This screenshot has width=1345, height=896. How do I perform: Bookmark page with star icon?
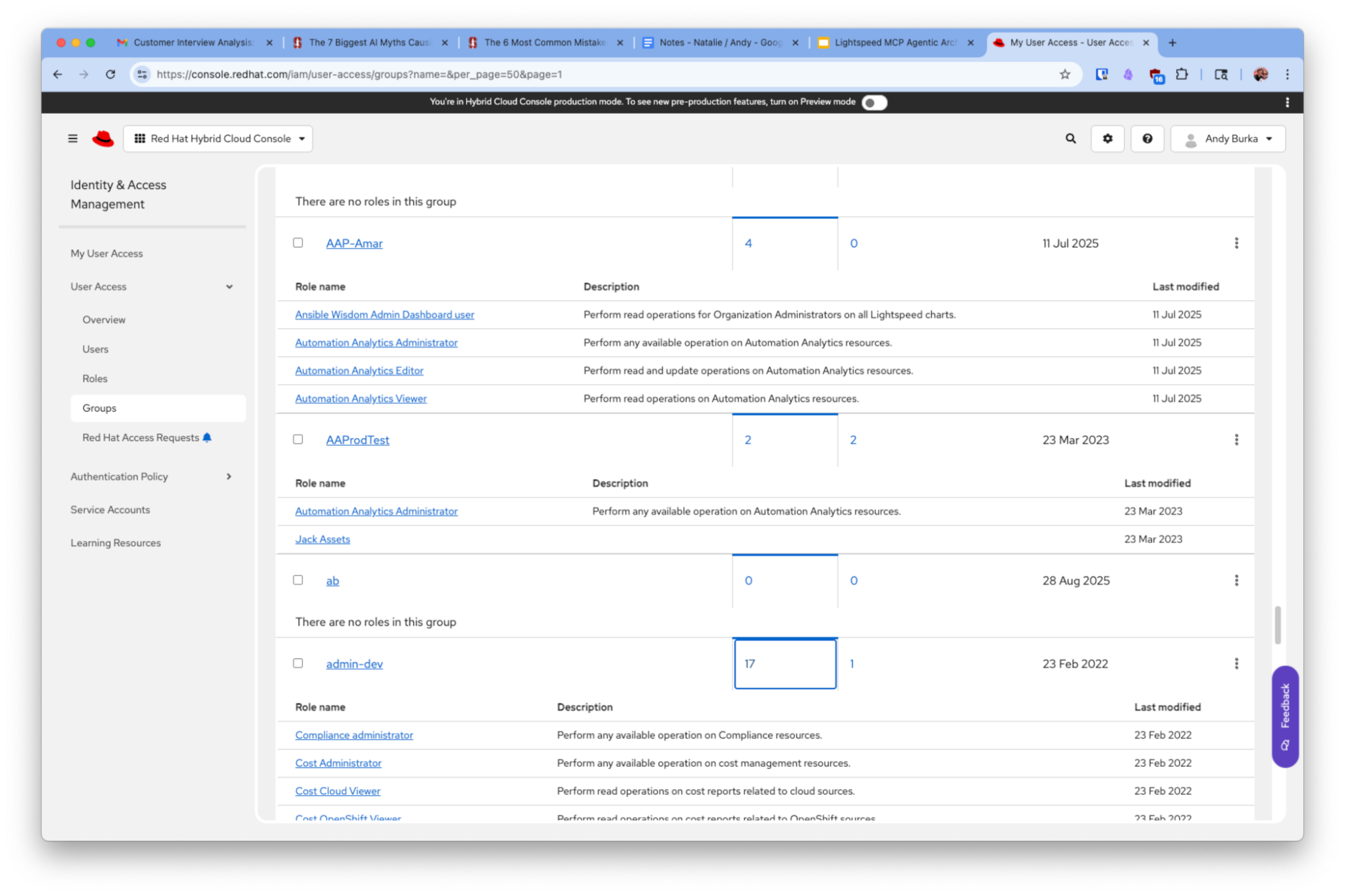click(x=1064, y=75)
